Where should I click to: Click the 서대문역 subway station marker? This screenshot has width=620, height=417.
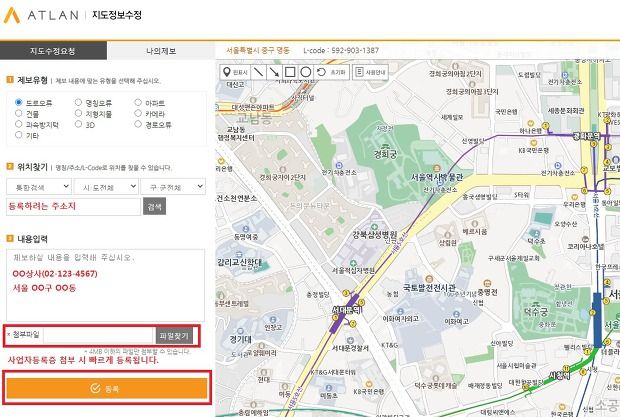click(x=347, y=310)
